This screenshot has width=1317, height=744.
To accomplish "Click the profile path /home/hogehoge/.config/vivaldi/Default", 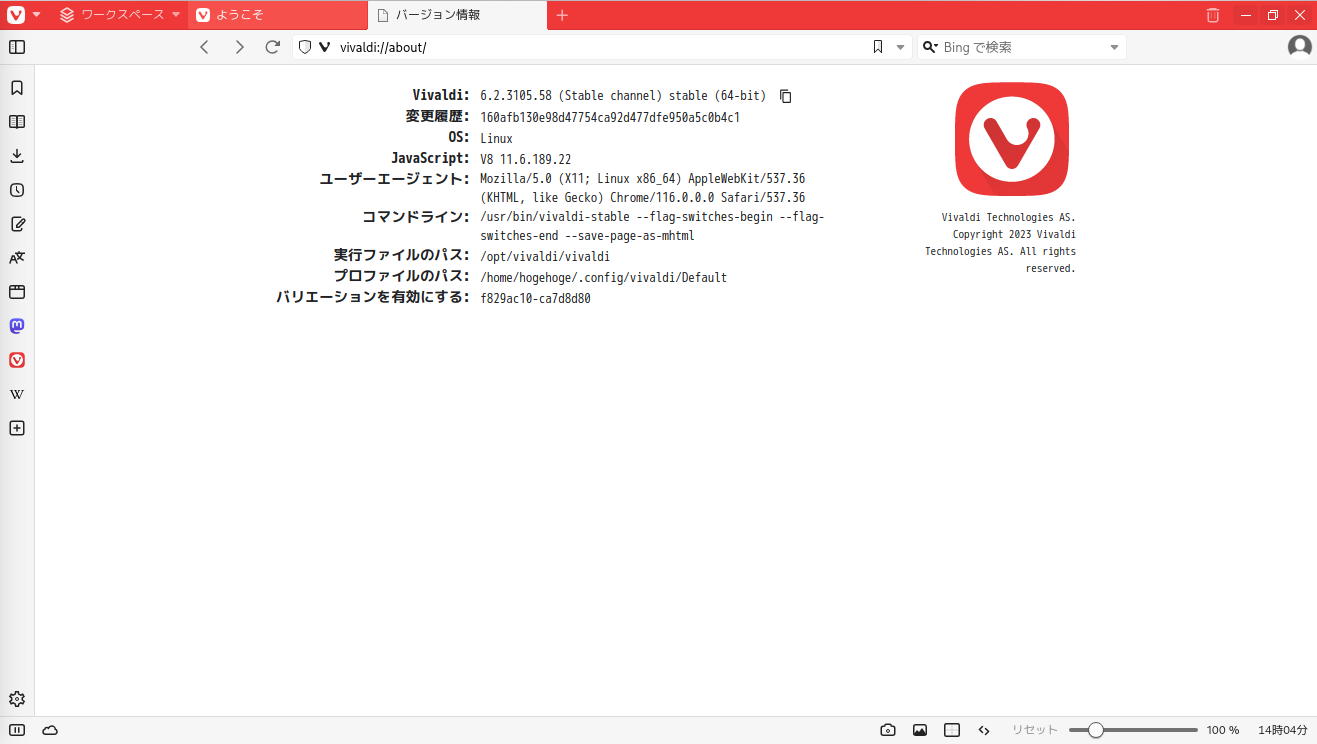I will (x=604, y=277).
